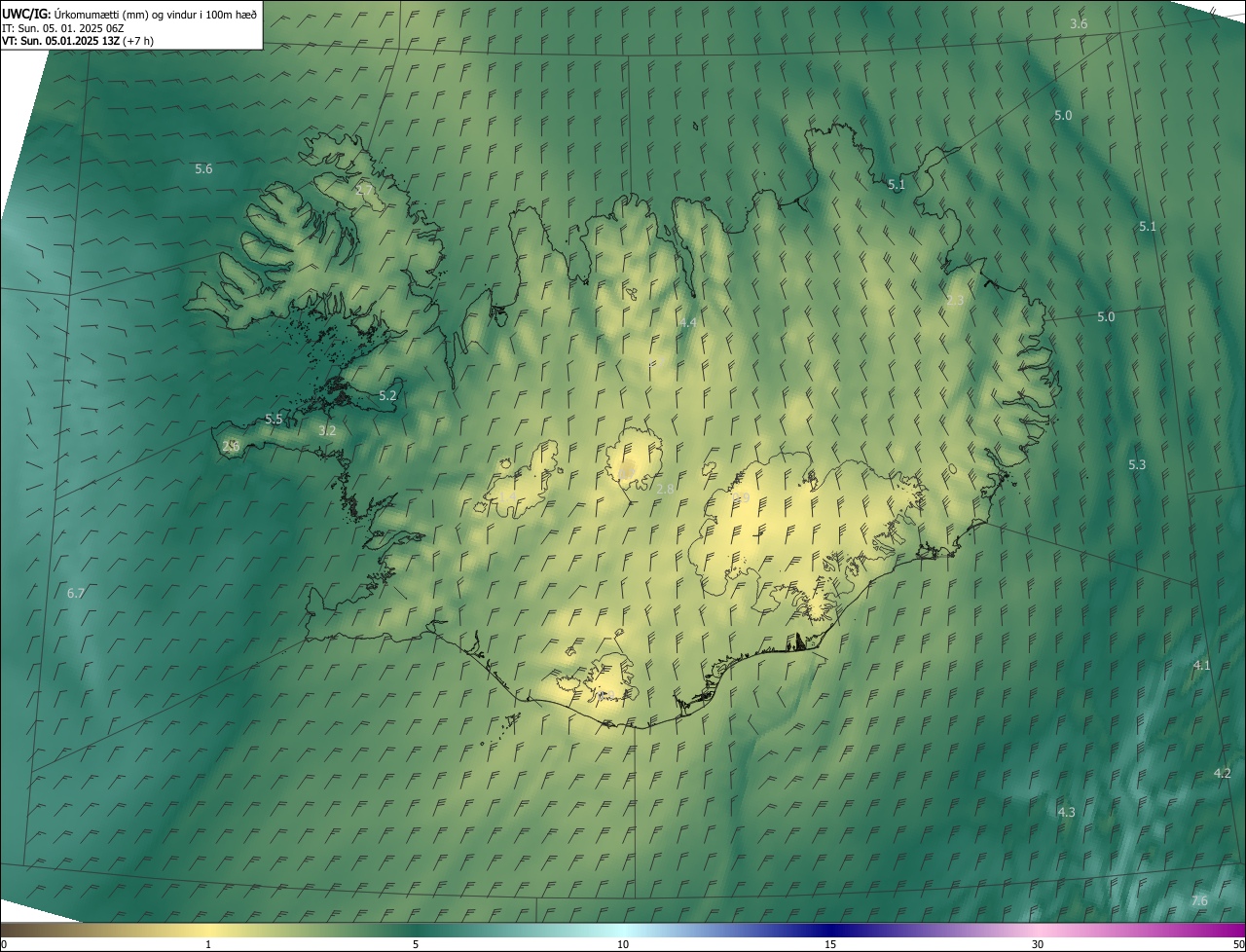Click the 5.3 value label east of Iceland
The width and height of the screenshot is (1246, 952).
[x=1137, y=465]
